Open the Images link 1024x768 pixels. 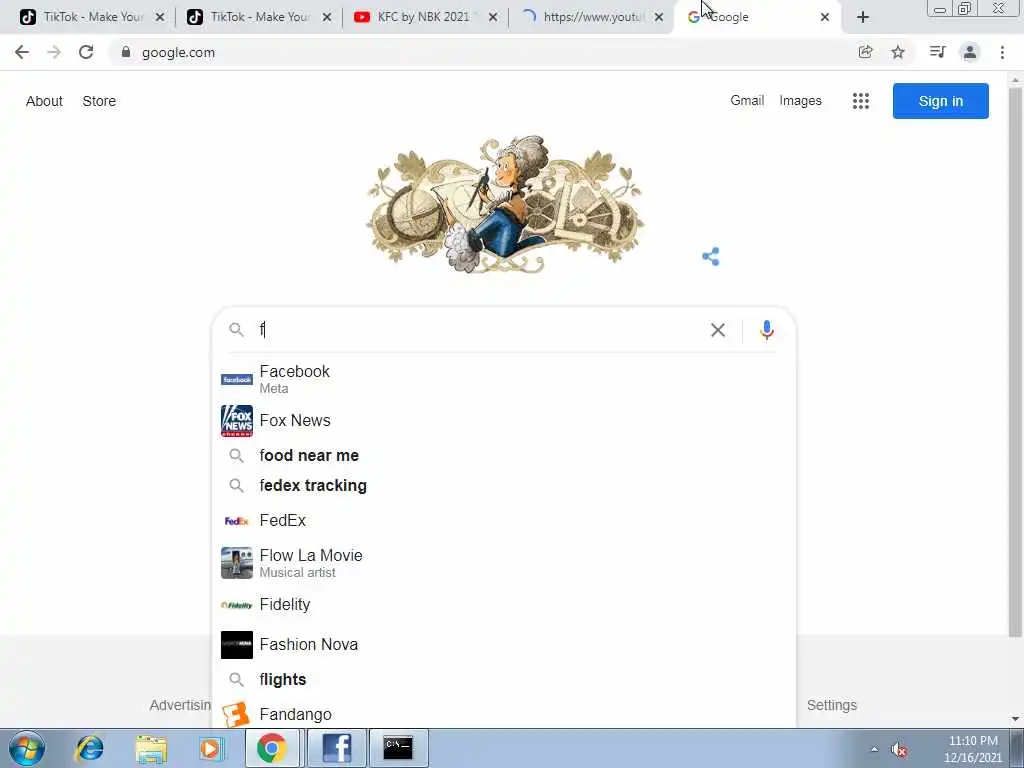tap(800, 101)
